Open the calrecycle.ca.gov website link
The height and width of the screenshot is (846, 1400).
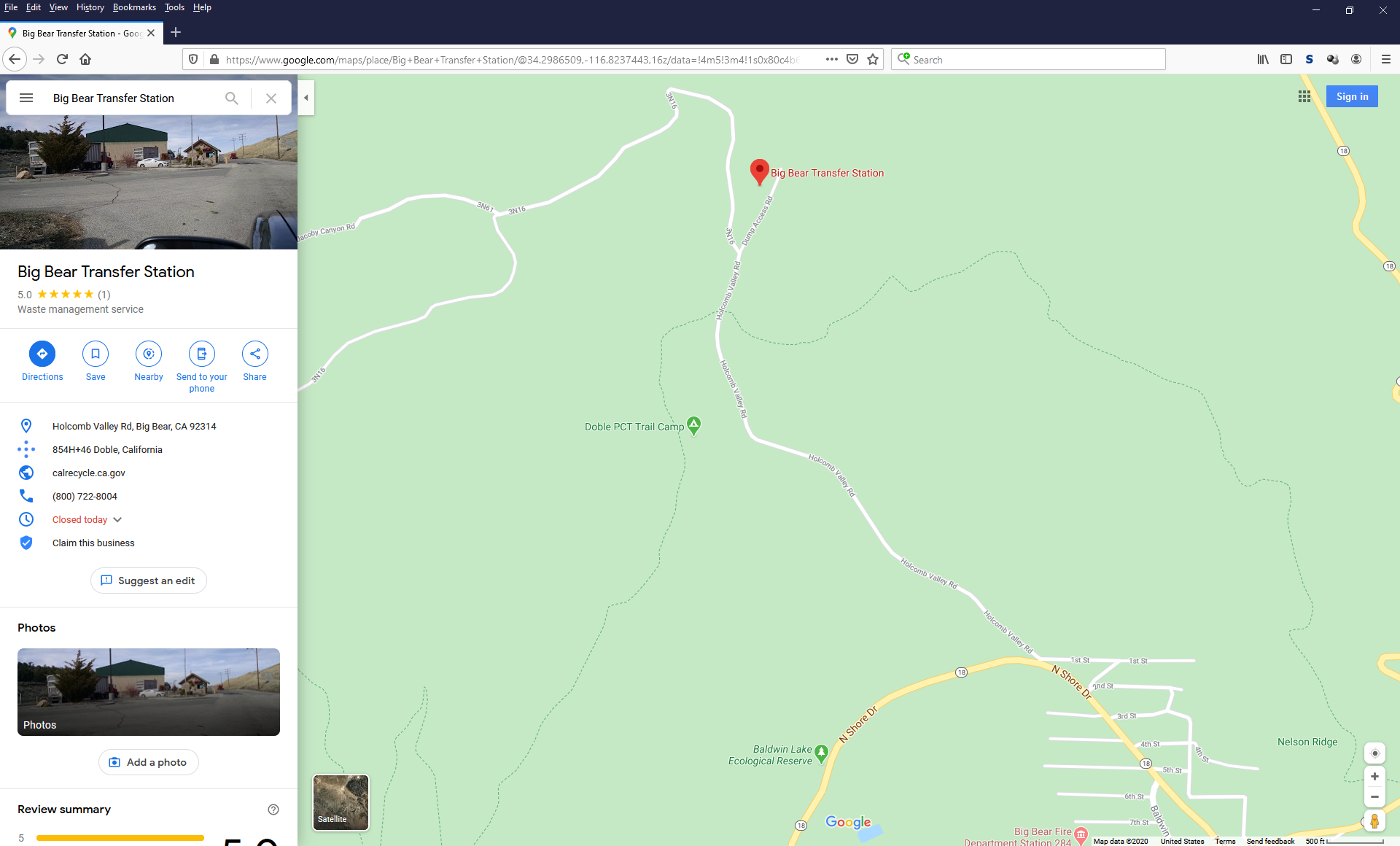click(87, 473)
